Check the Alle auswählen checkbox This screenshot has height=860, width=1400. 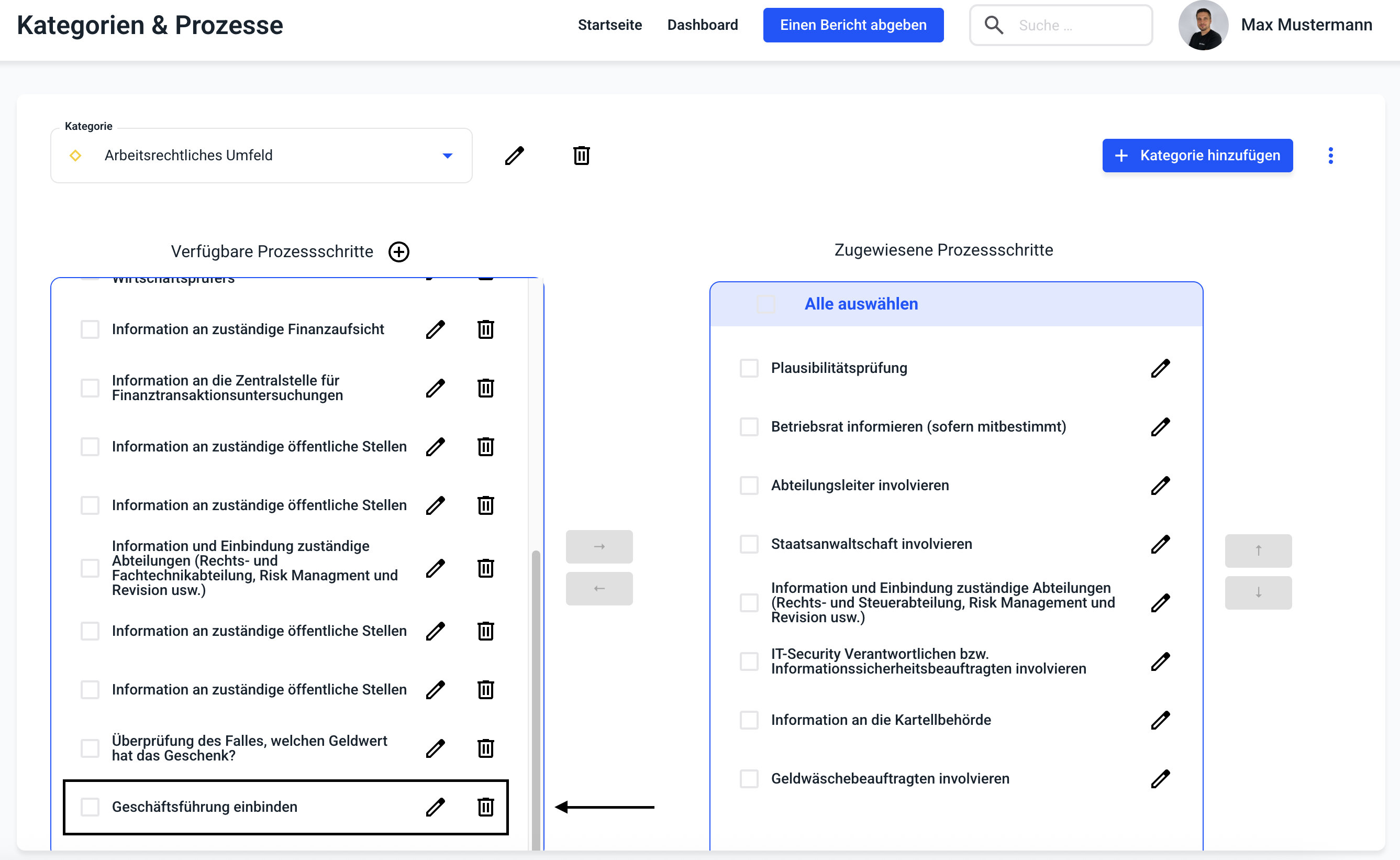click(765, 304)
